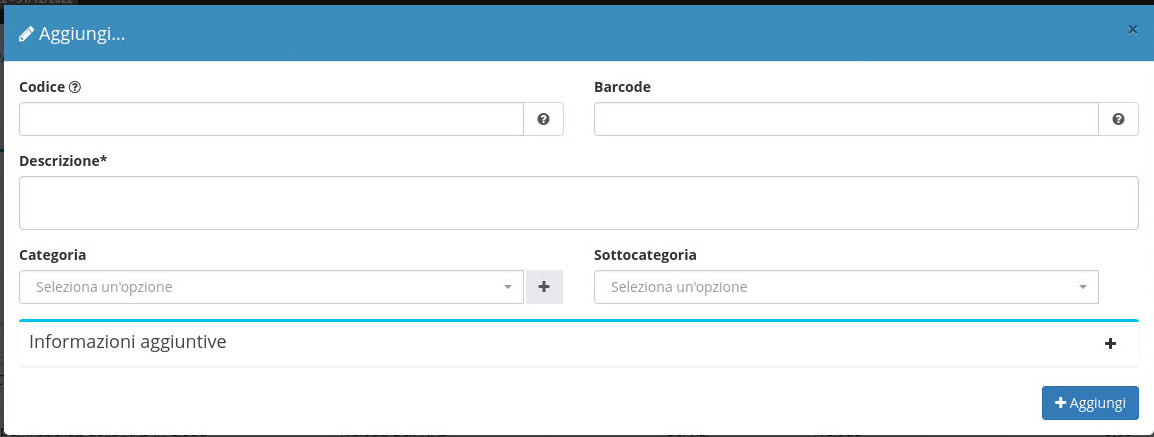
Task: Click the Aggiungi... dialog title text
Action: coord(82,34)
